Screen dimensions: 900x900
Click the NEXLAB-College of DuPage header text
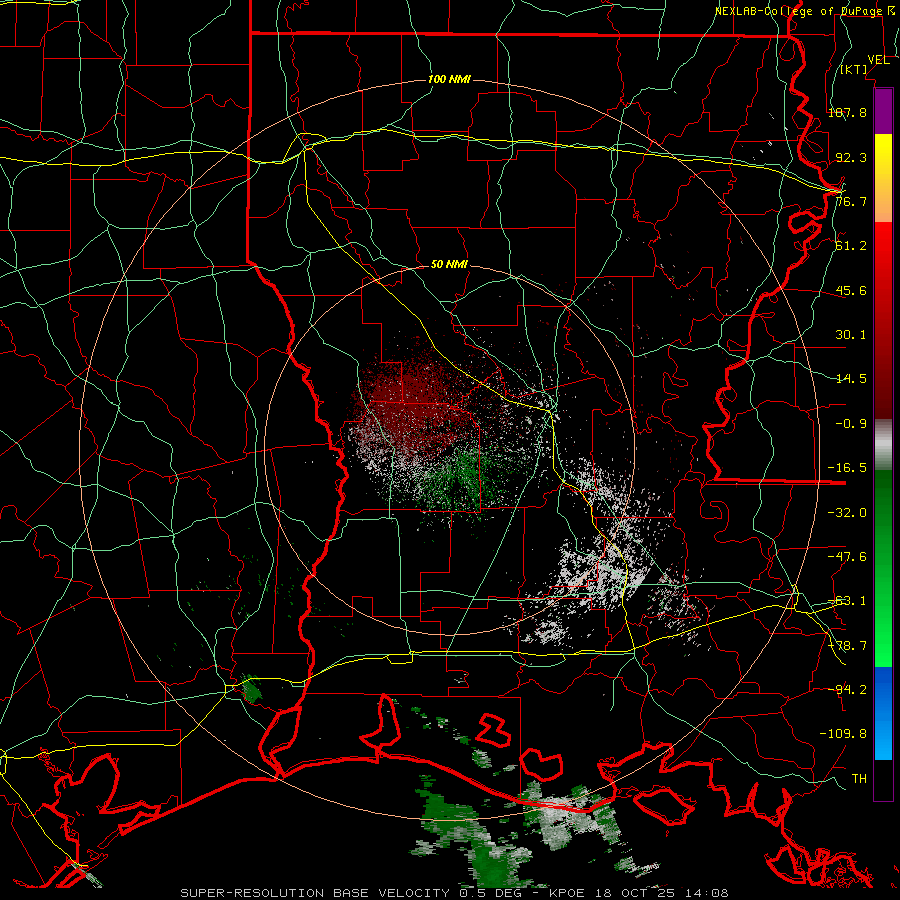pos(805,11)
